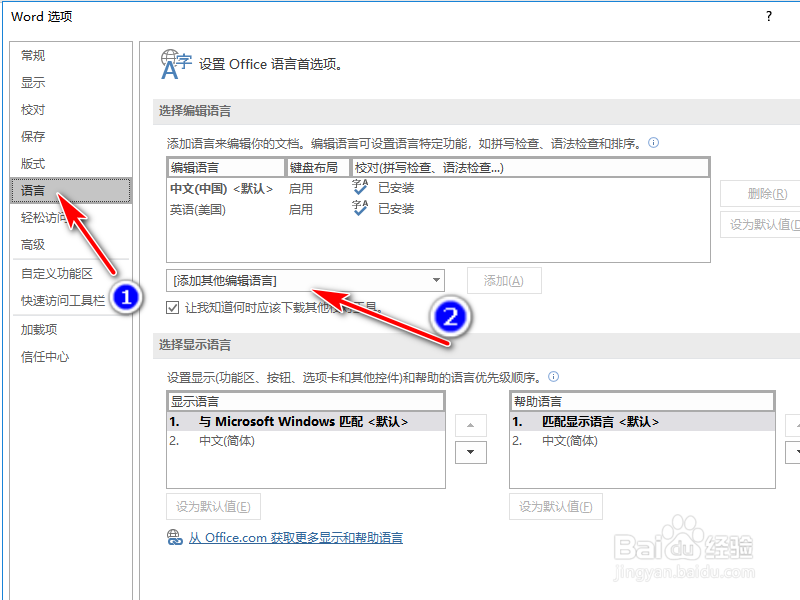
Task: Toggle 让我知道何时应该下载其他校对工具 checkbox
Action: (x=172, y=307)
